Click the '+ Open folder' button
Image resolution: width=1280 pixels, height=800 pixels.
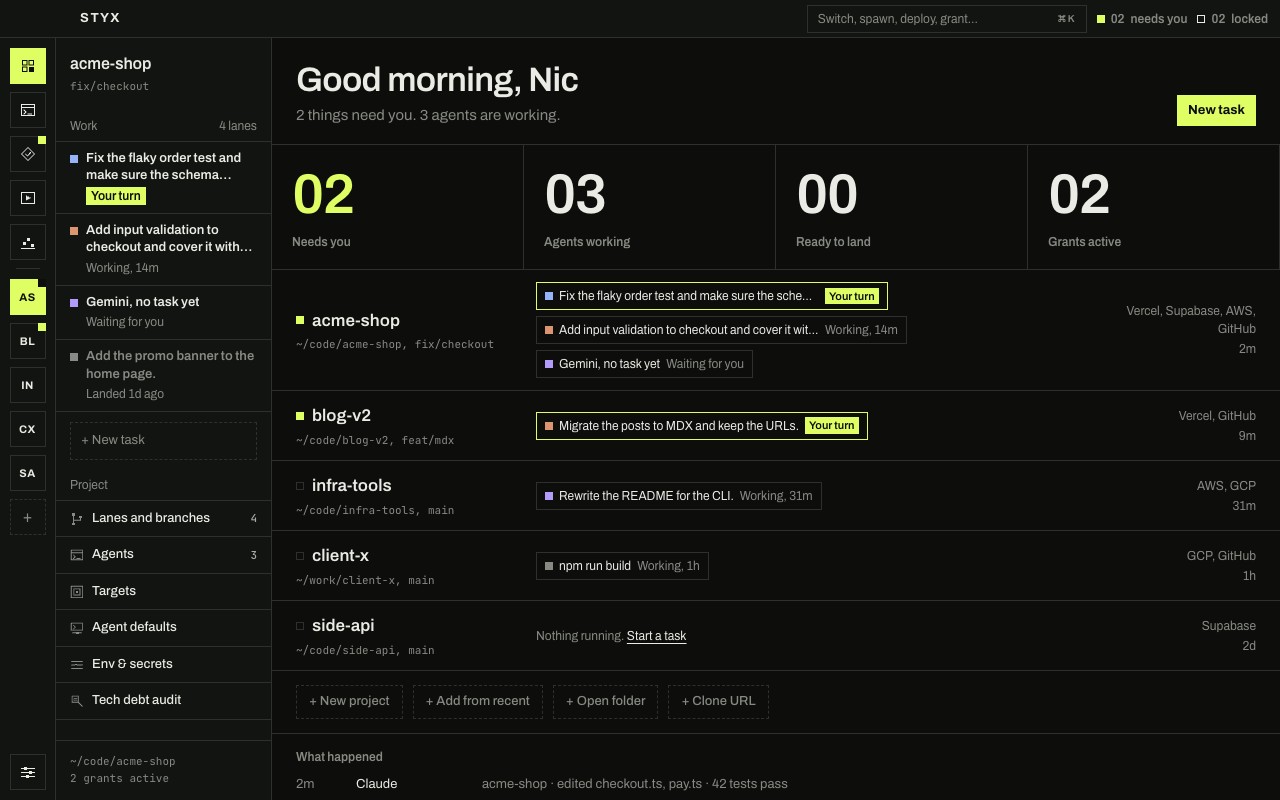click(x=606, y=701)
